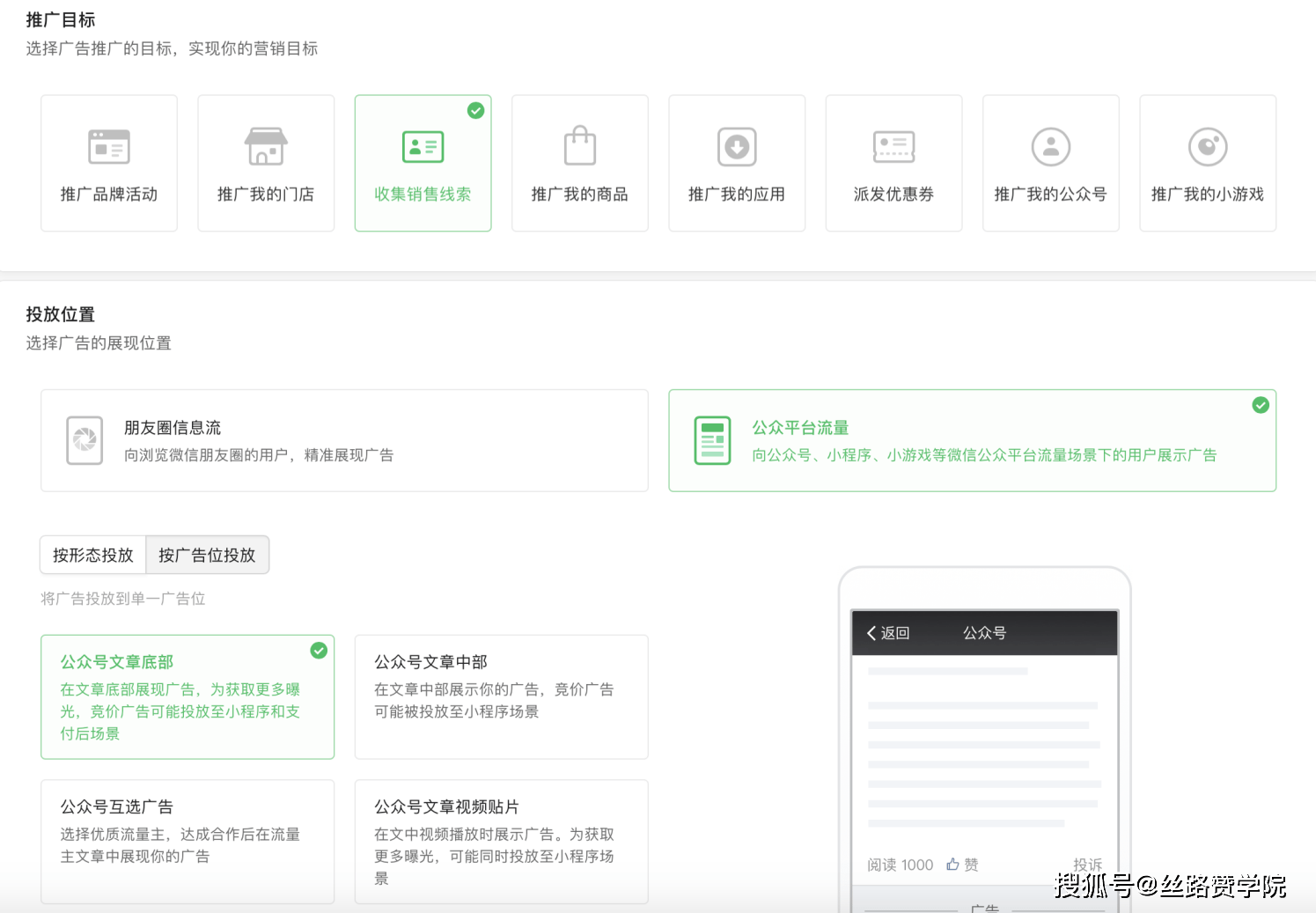Click the 公众平台流量 document icon
Screen dimensions: 1316x913
point(712,440)
